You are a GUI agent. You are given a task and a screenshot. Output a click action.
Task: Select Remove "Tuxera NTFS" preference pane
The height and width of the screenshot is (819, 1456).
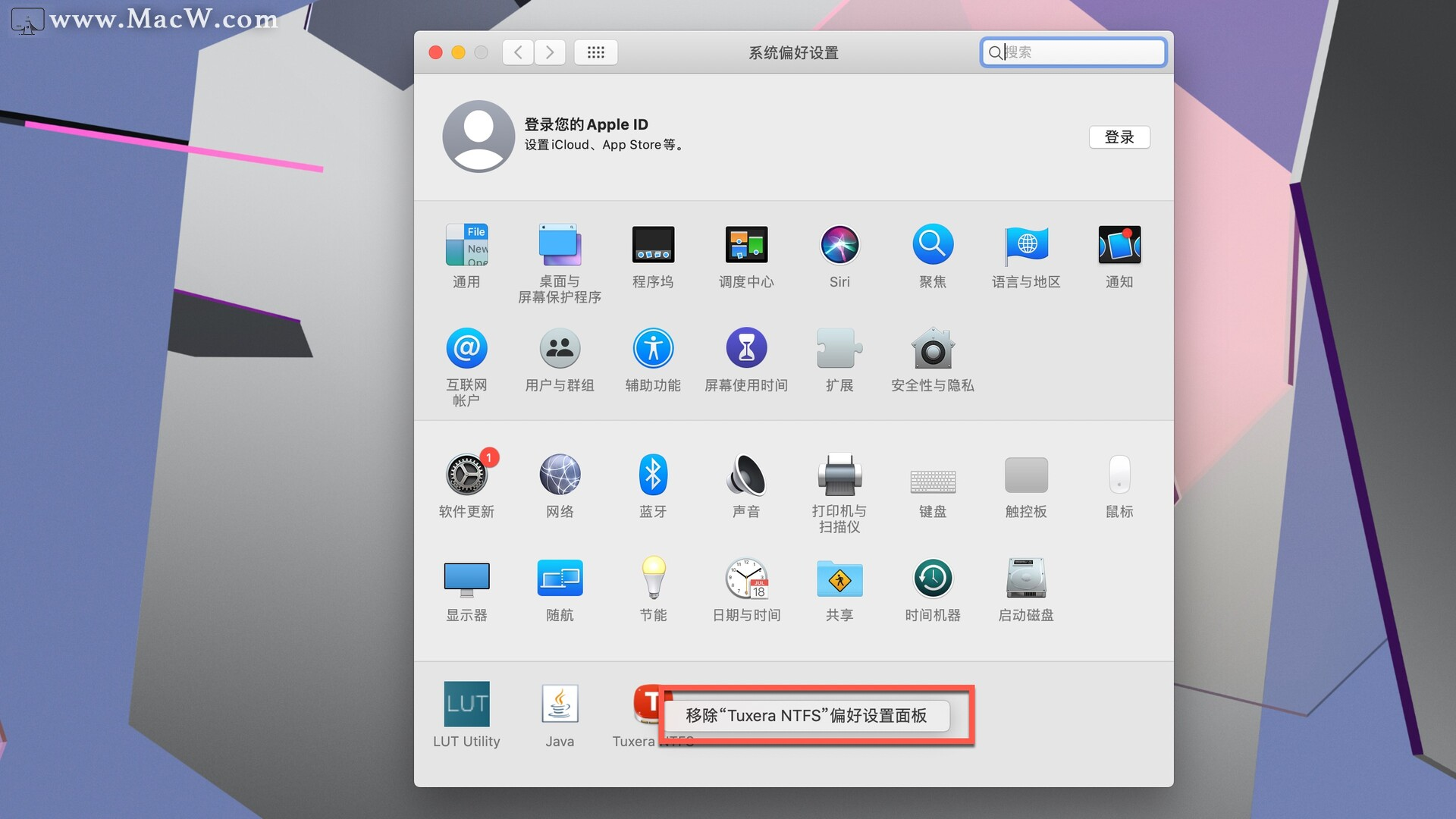tap(806, 716)
